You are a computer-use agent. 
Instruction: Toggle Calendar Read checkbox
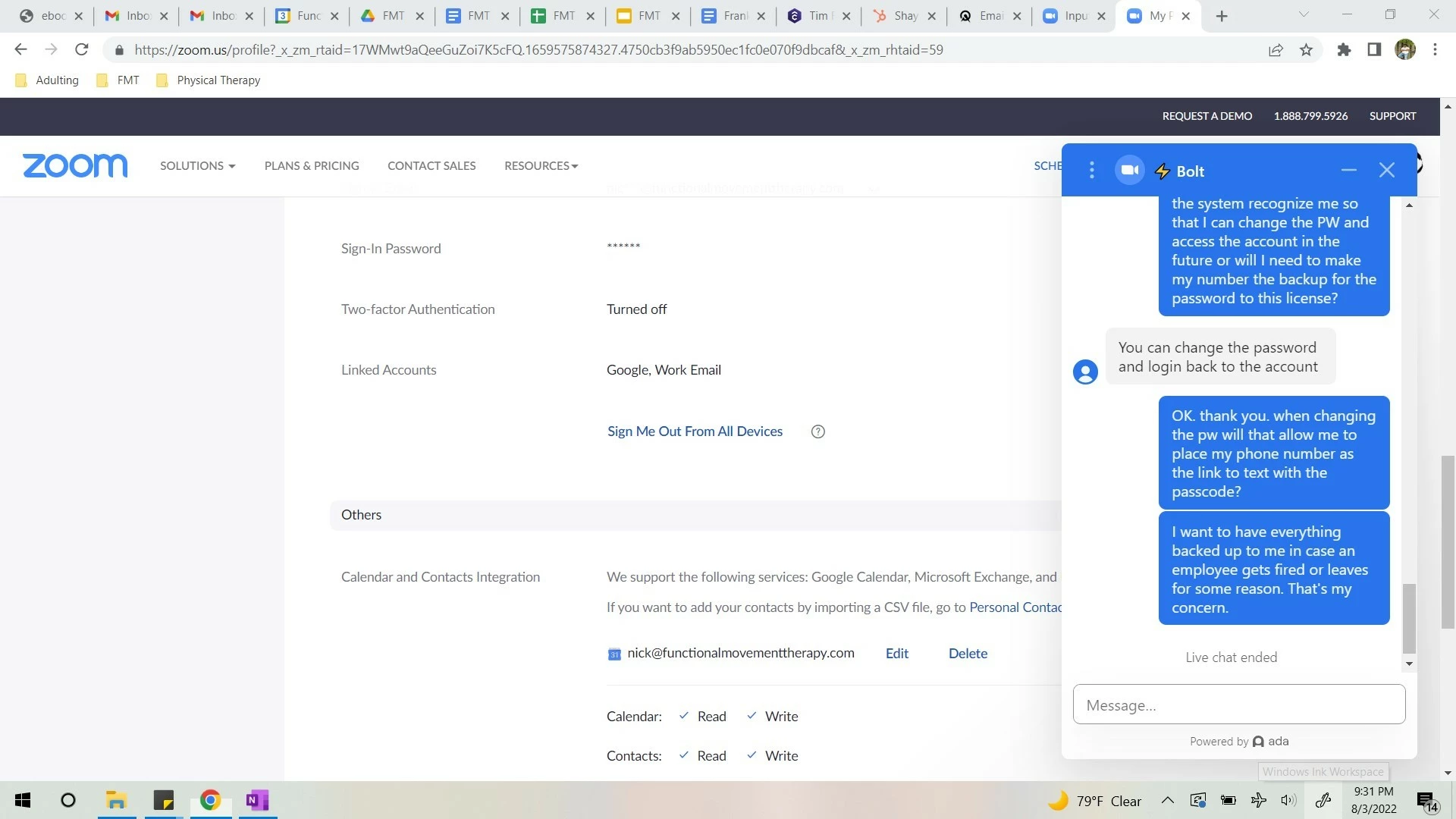point(684,716)
